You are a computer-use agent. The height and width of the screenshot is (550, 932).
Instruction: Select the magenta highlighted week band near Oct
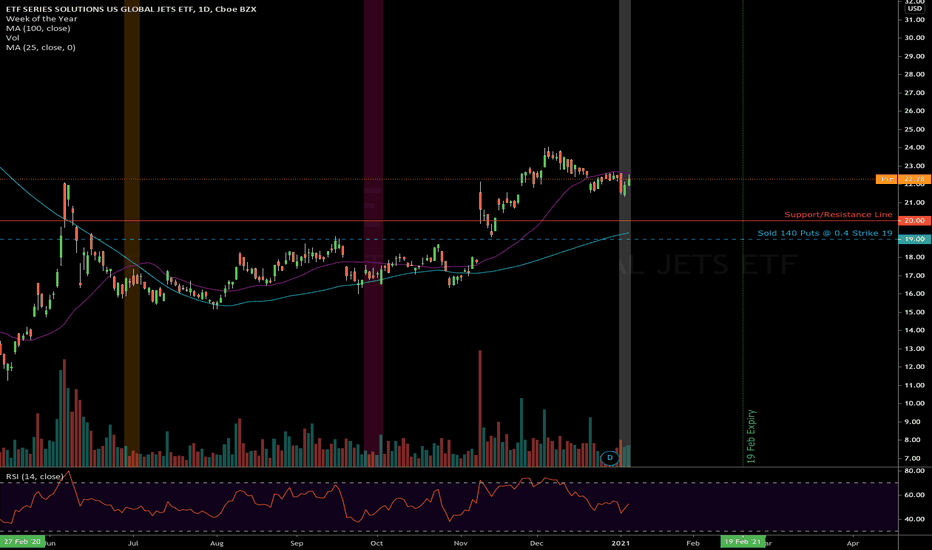tap(374, 233)
